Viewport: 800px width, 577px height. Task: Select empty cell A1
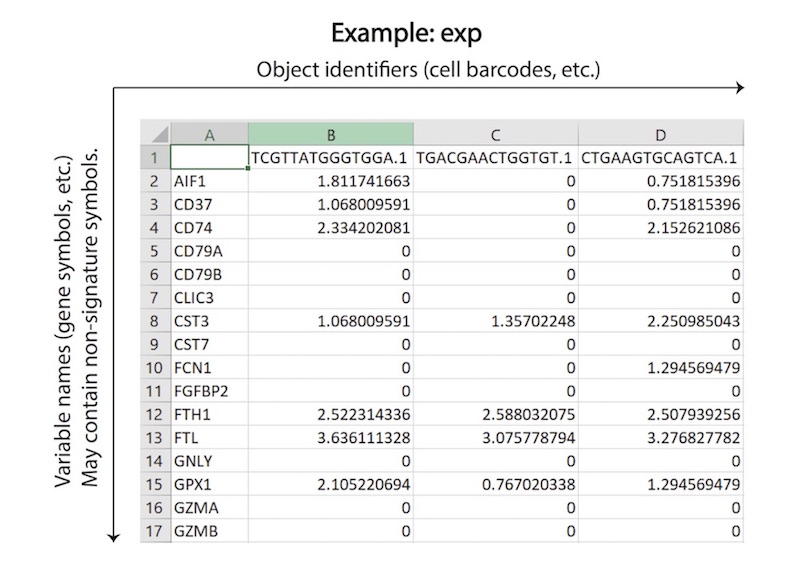pos(209,158)
